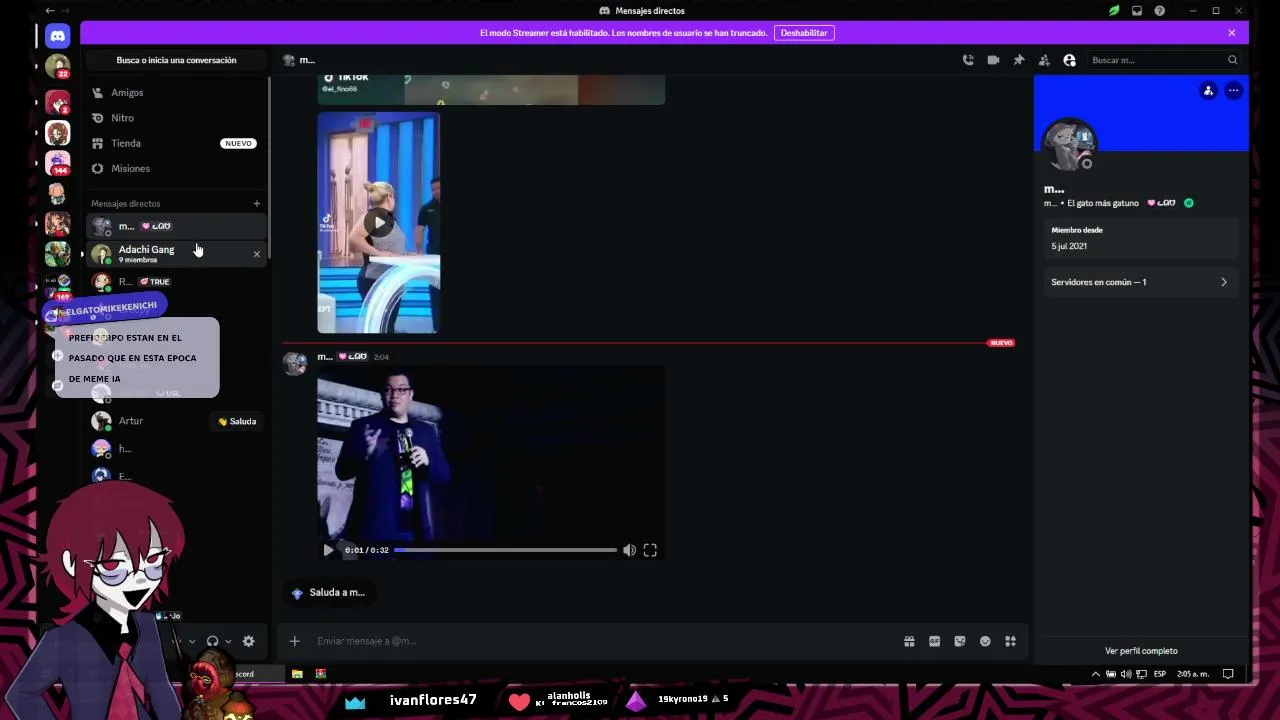Open Nitro page
This screenshot has width=1280, height=720.
click(176, 118)
